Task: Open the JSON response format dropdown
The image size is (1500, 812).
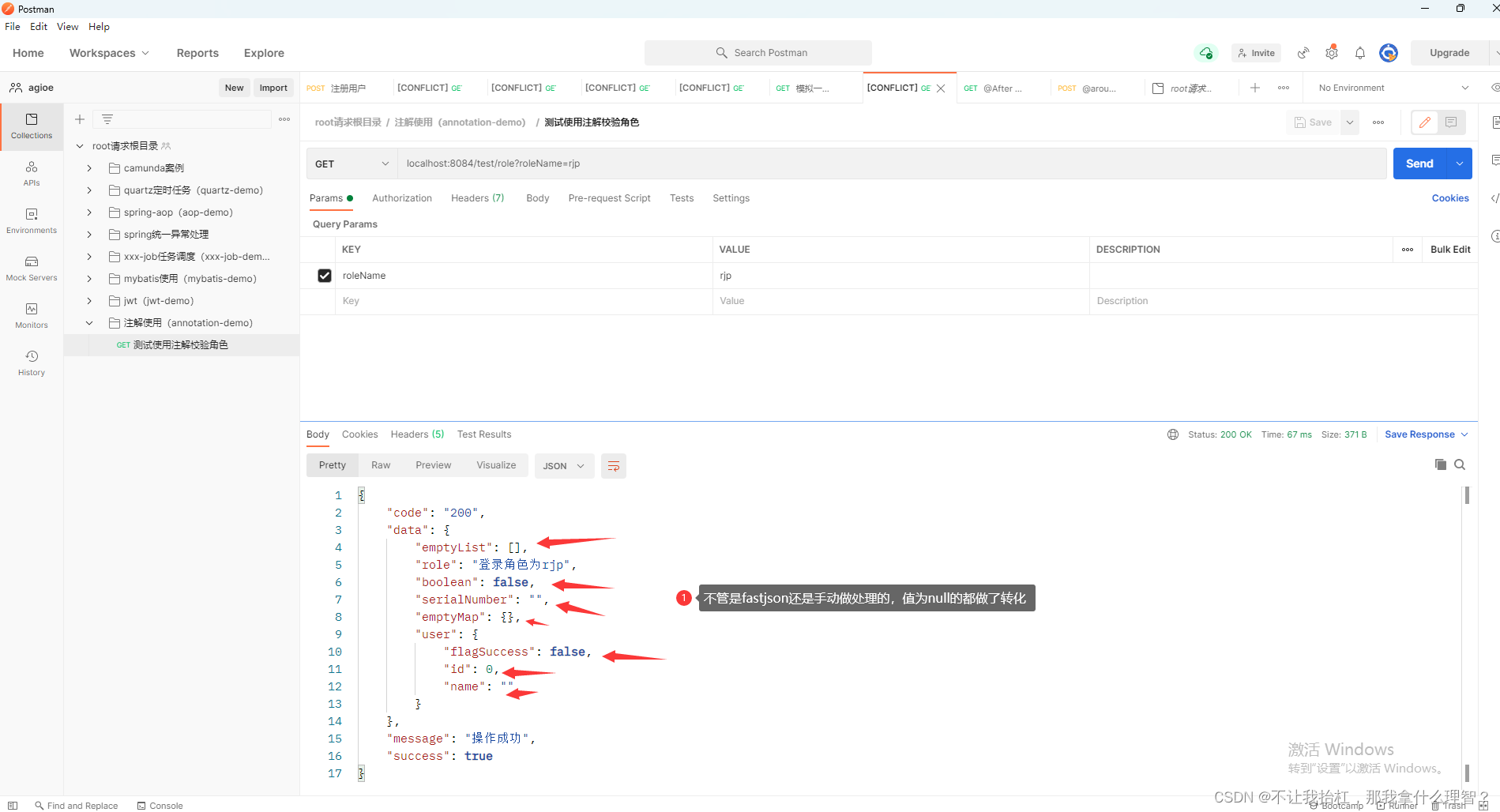Action: pos(563,466)
